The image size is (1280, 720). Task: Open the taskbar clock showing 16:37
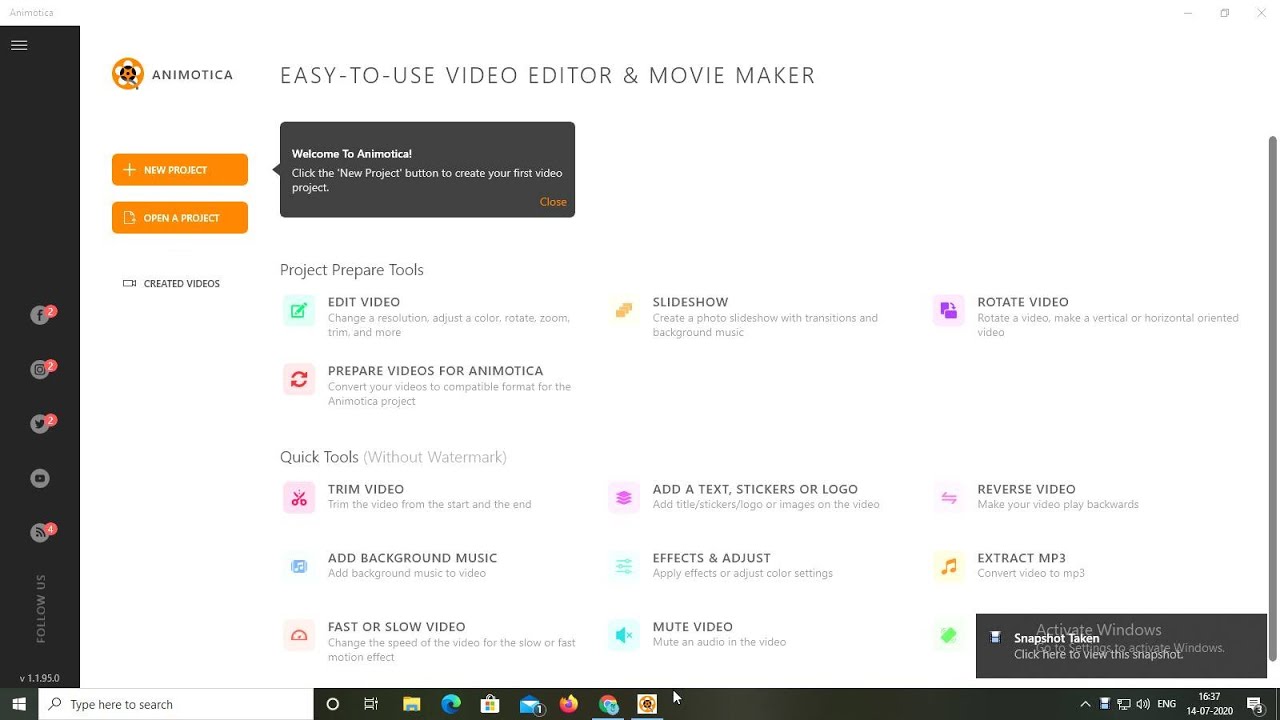pos(1209,704)
